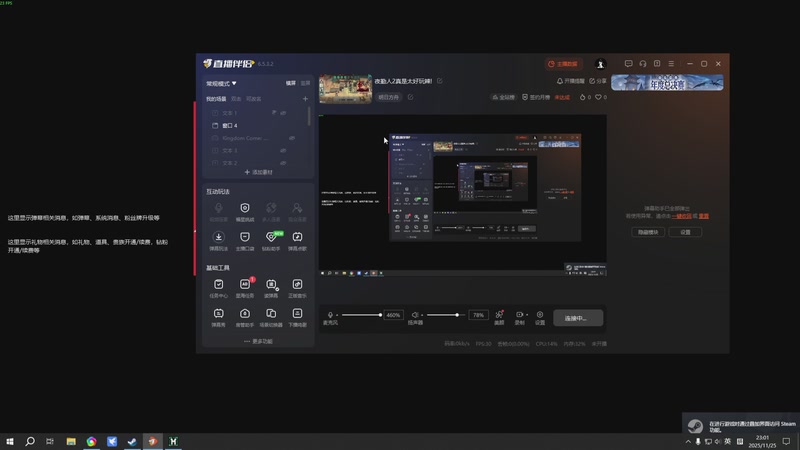Open the hamburger main menu
The width and height of the screenshot is (800, 450).
coord(671,64)
